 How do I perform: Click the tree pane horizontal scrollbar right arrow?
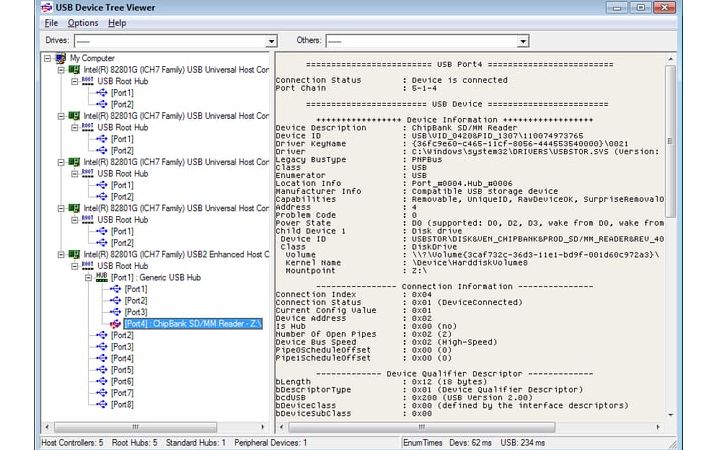click(263, 427)
